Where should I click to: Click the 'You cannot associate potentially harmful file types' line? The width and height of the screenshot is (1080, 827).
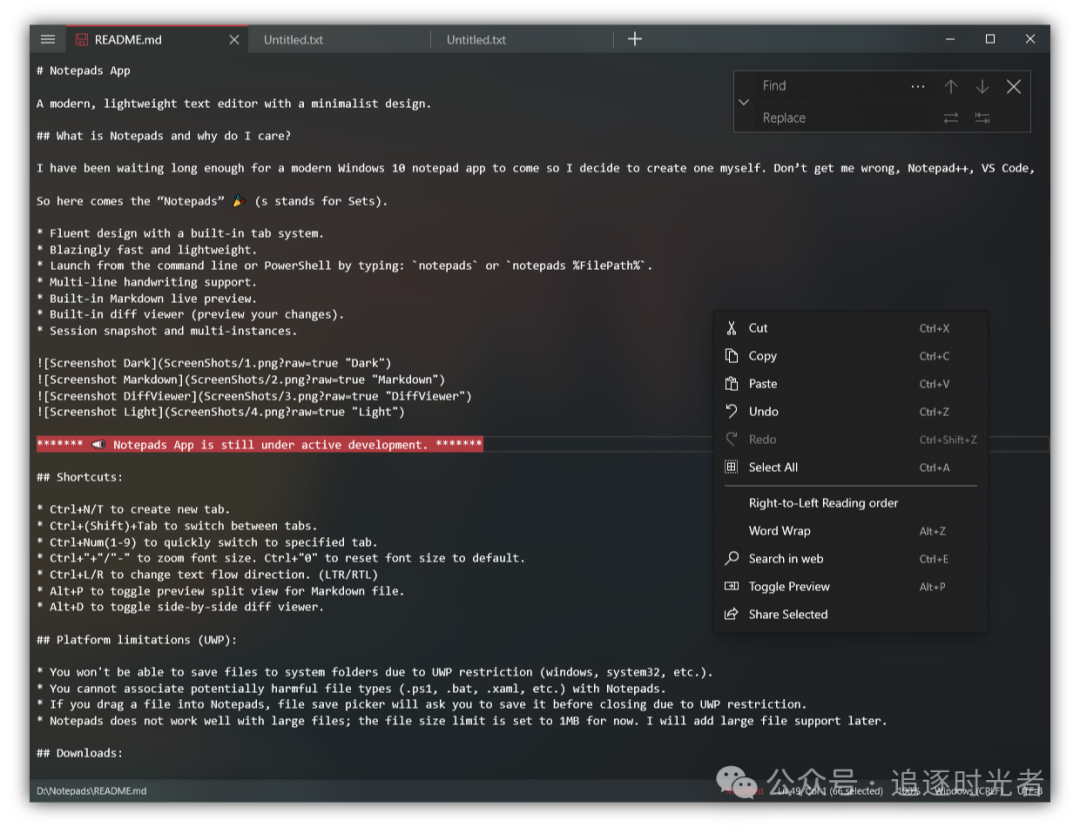click(x=351, y=689)
